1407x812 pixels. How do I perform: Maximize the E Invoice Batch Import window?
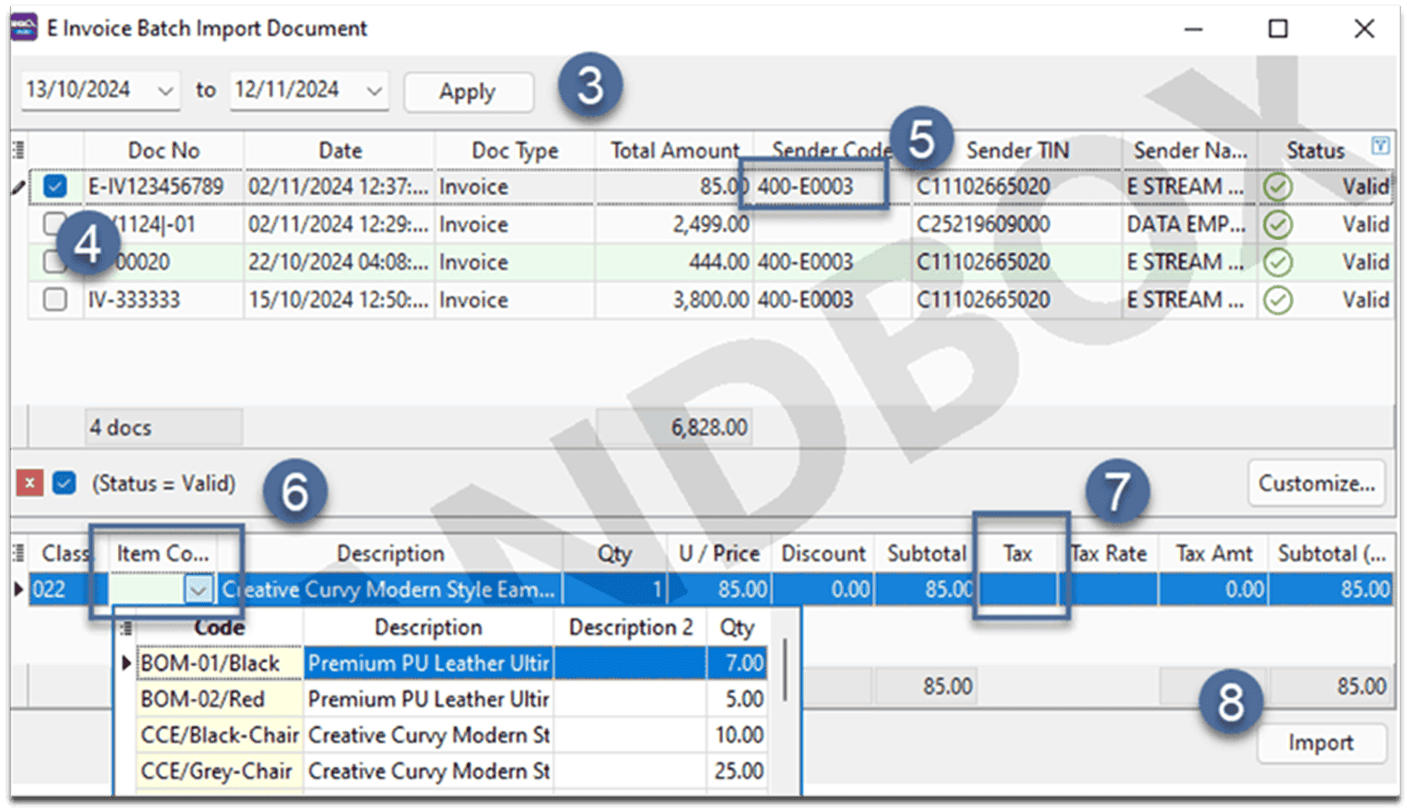(x=1278, y=29)
